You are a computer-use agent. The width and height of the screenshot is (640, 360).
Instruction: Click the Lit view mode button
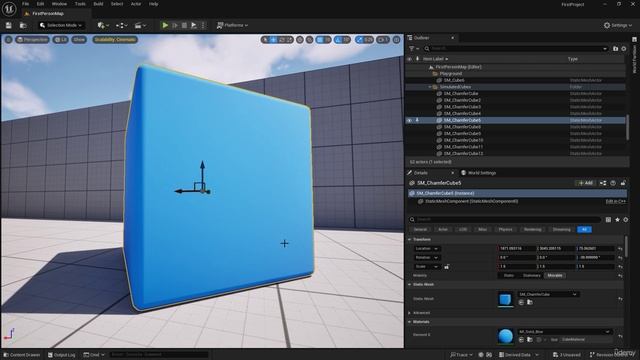tap(60, 40)
